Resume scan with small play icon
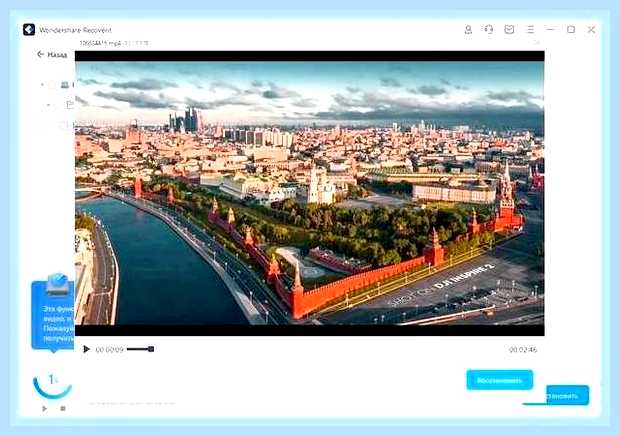620x436 pixels. point(44,408)
